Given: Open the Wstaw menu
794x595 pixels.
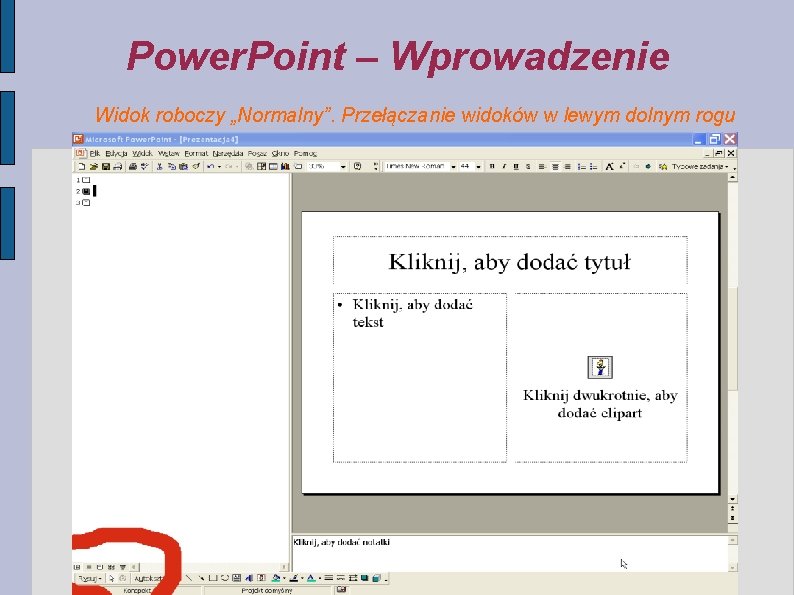Looking at the screenshot, I should tap(169, 153).
